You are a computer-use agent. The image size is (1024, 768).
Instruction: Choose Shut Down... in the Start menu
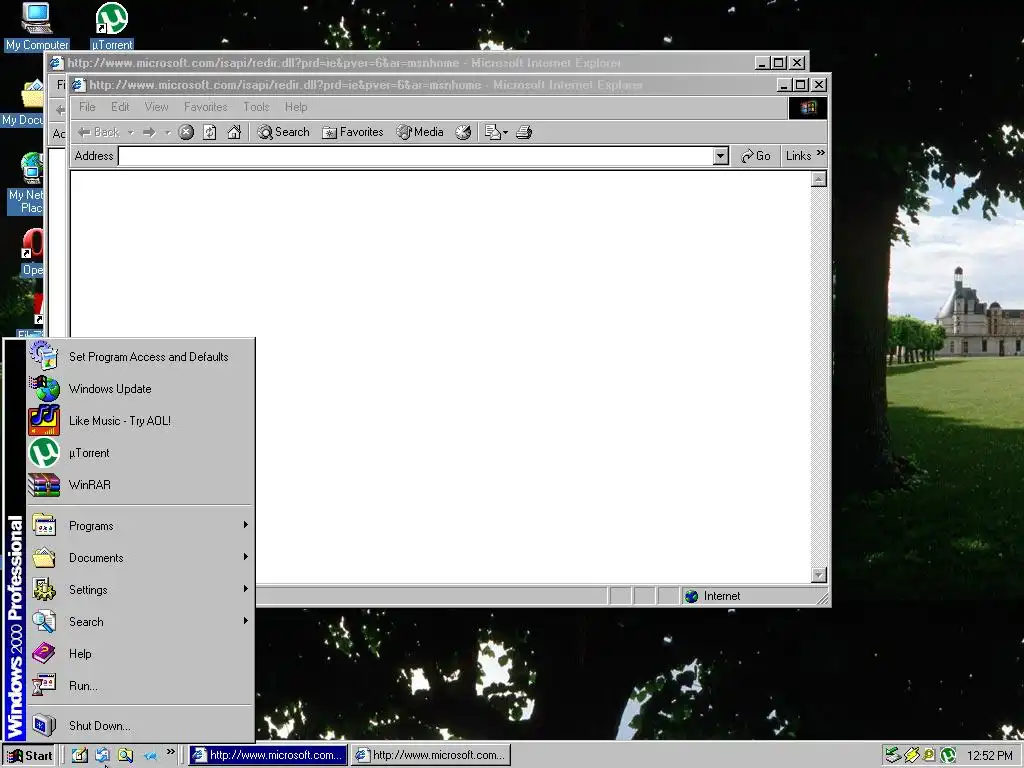[x=140, y=726]
